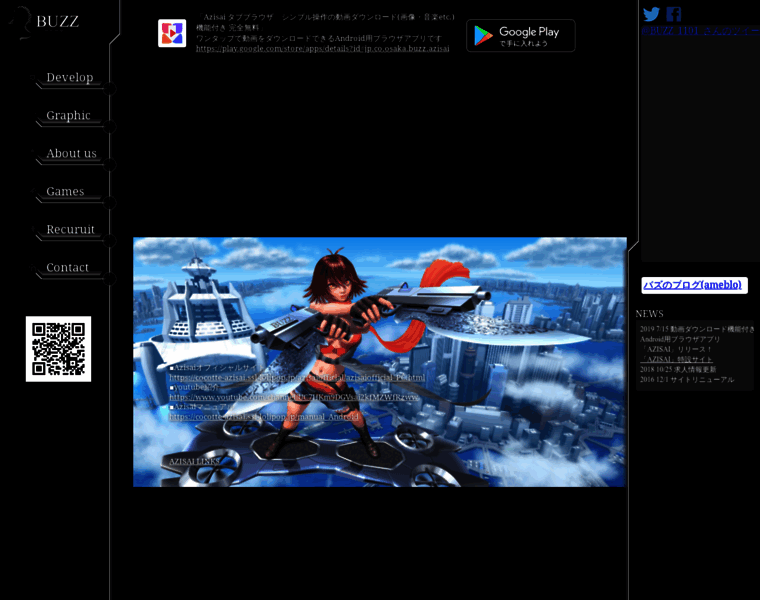Click the Google Play badge

521,35
